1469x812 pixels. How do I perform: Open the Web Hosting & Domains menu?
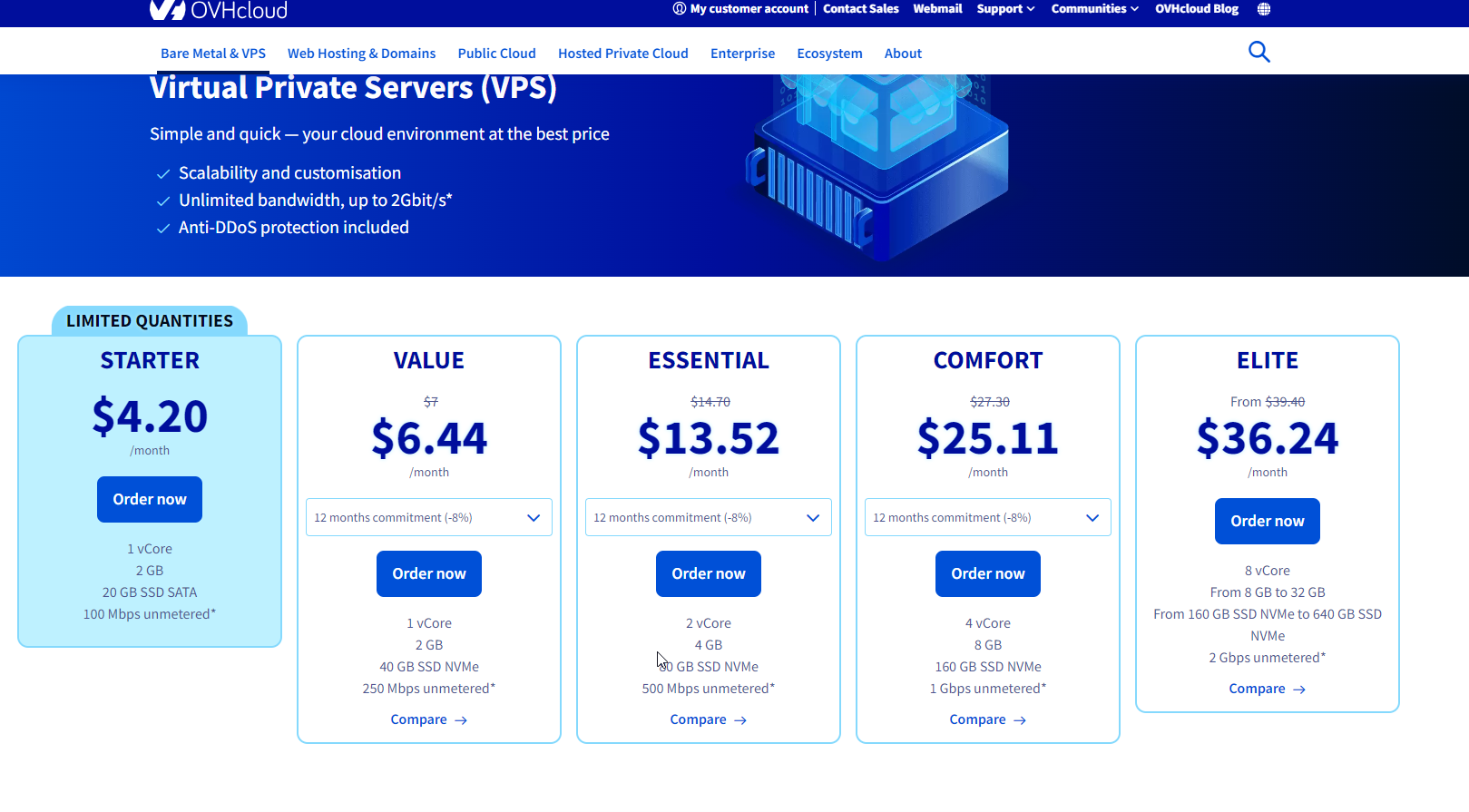point(361,54)
